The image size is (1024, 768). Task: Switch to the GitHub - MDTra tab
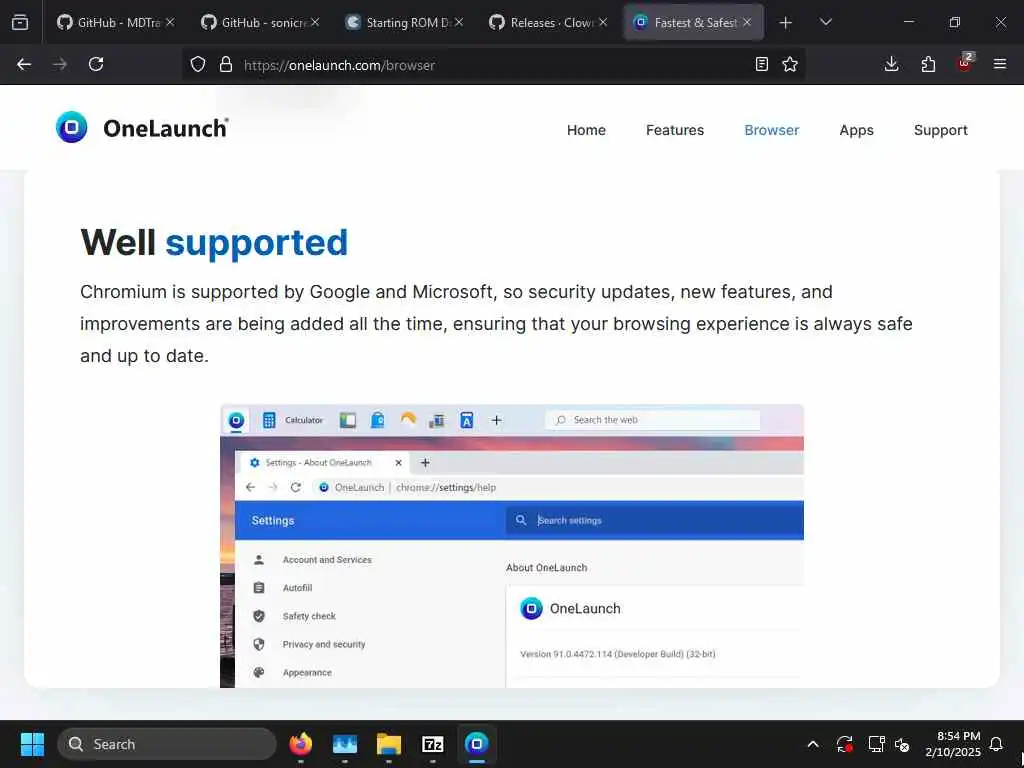[116, 22]
